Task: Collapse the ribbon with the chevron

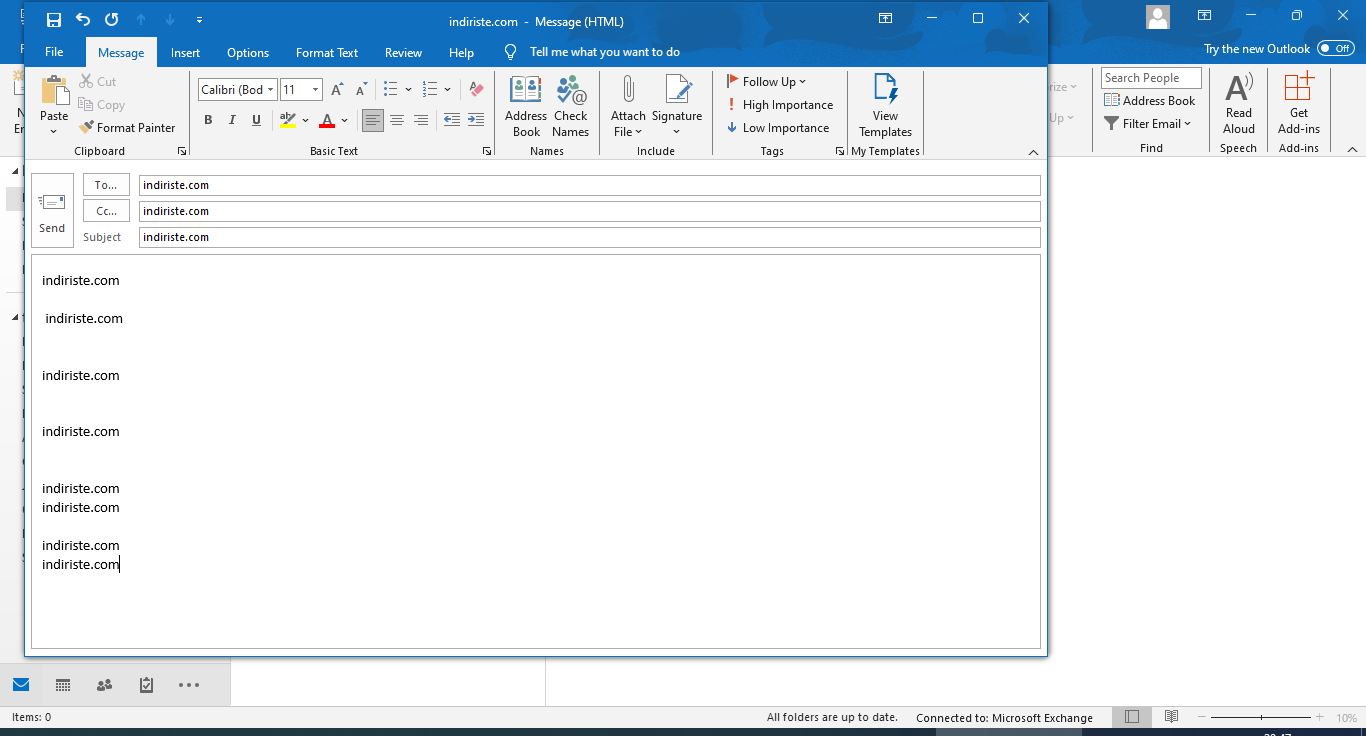Action: click(1034, 152)
